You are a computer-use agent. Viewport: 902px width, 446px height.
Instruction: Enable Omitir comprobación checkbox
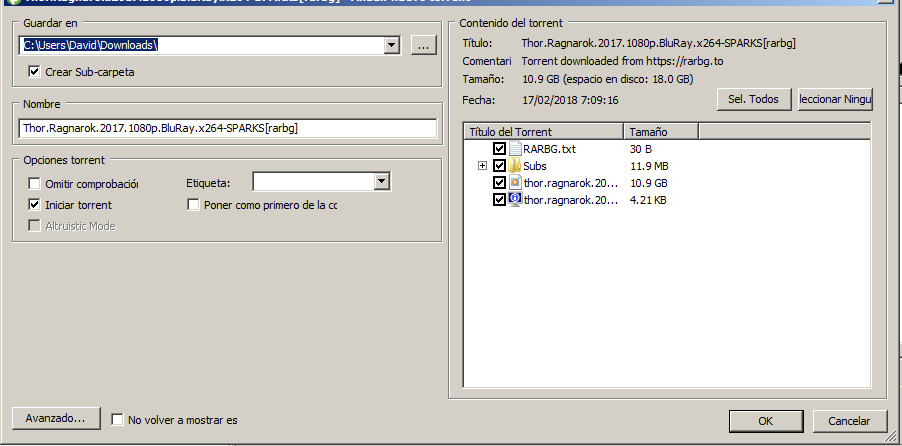click(35, 184)
